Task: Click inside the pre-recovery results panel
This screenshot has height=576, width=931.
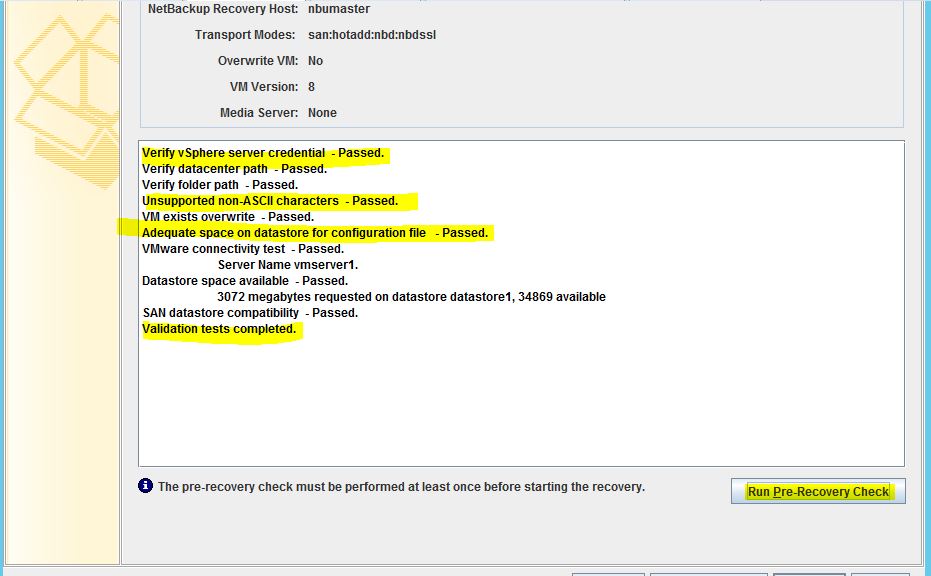Action: 500,400
